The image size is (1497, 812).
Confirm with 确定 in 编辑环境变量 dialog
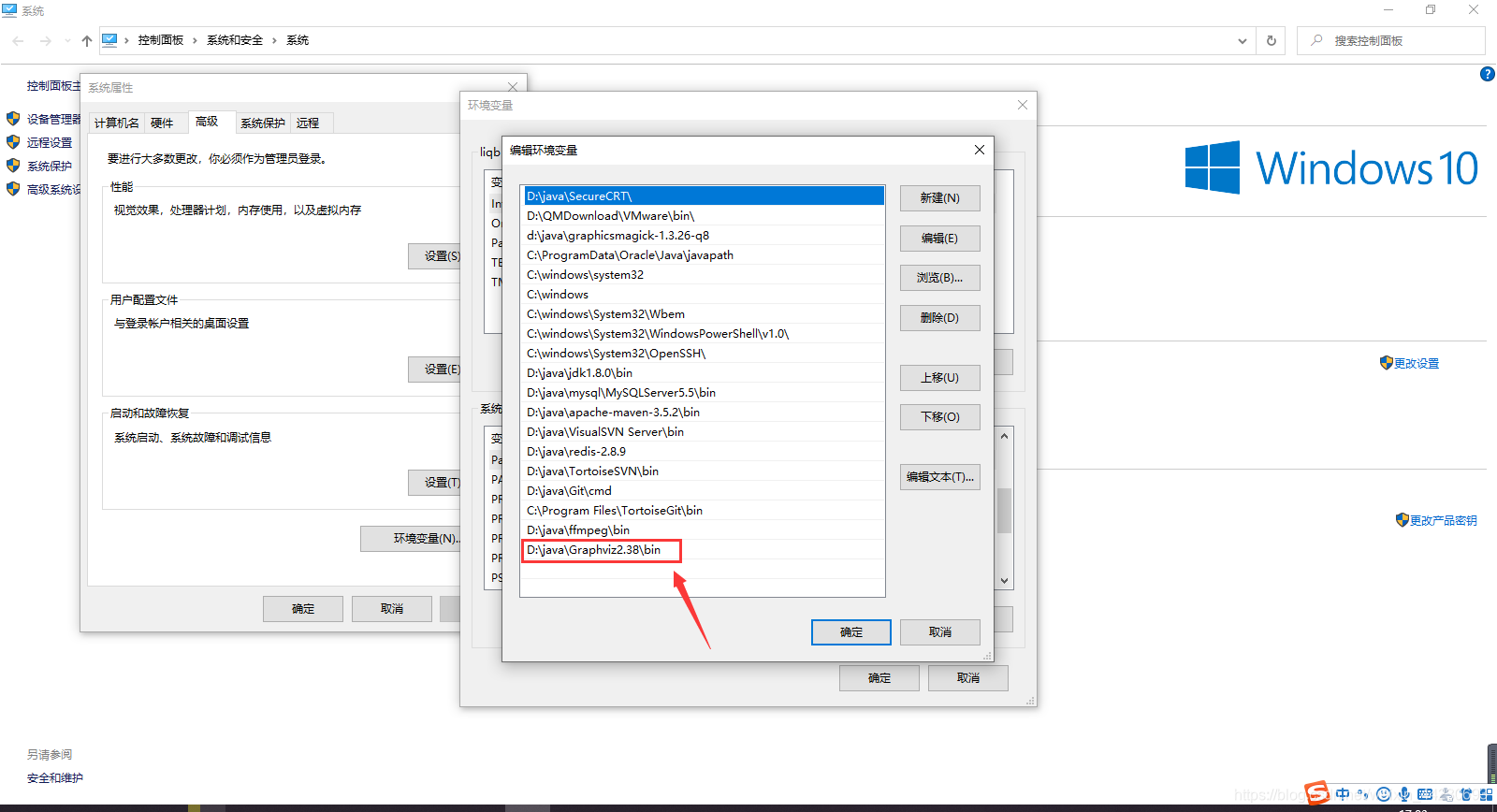pyautogui.click(x=851, y=632)
